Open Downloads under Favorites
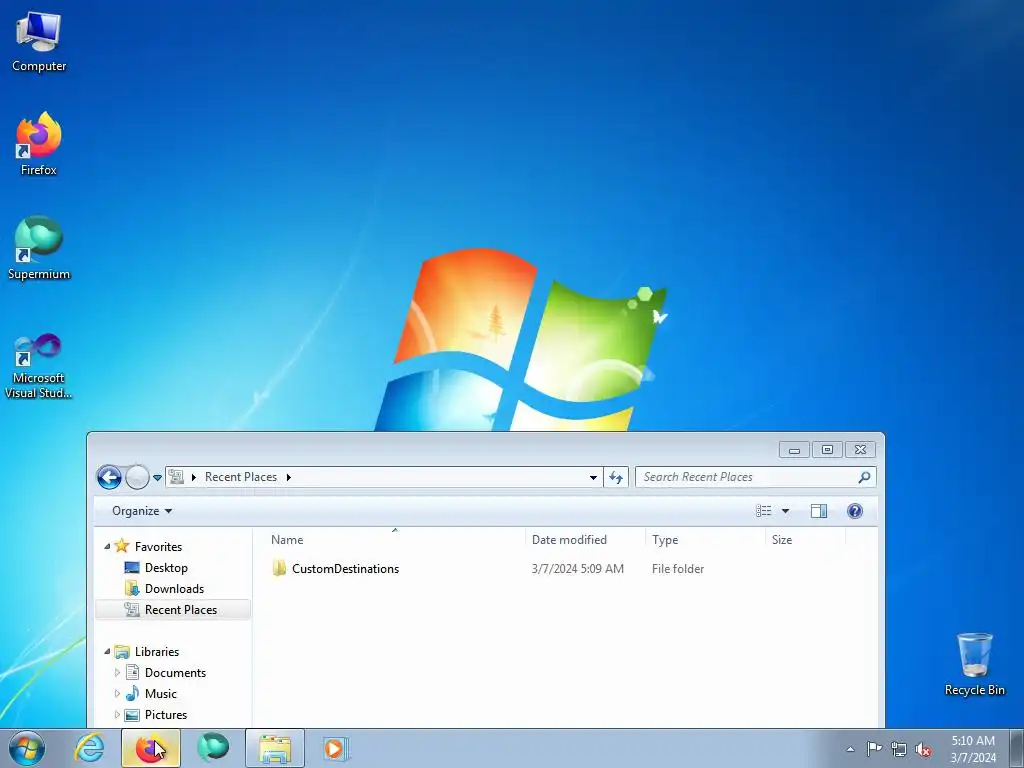 pos(174,588)
